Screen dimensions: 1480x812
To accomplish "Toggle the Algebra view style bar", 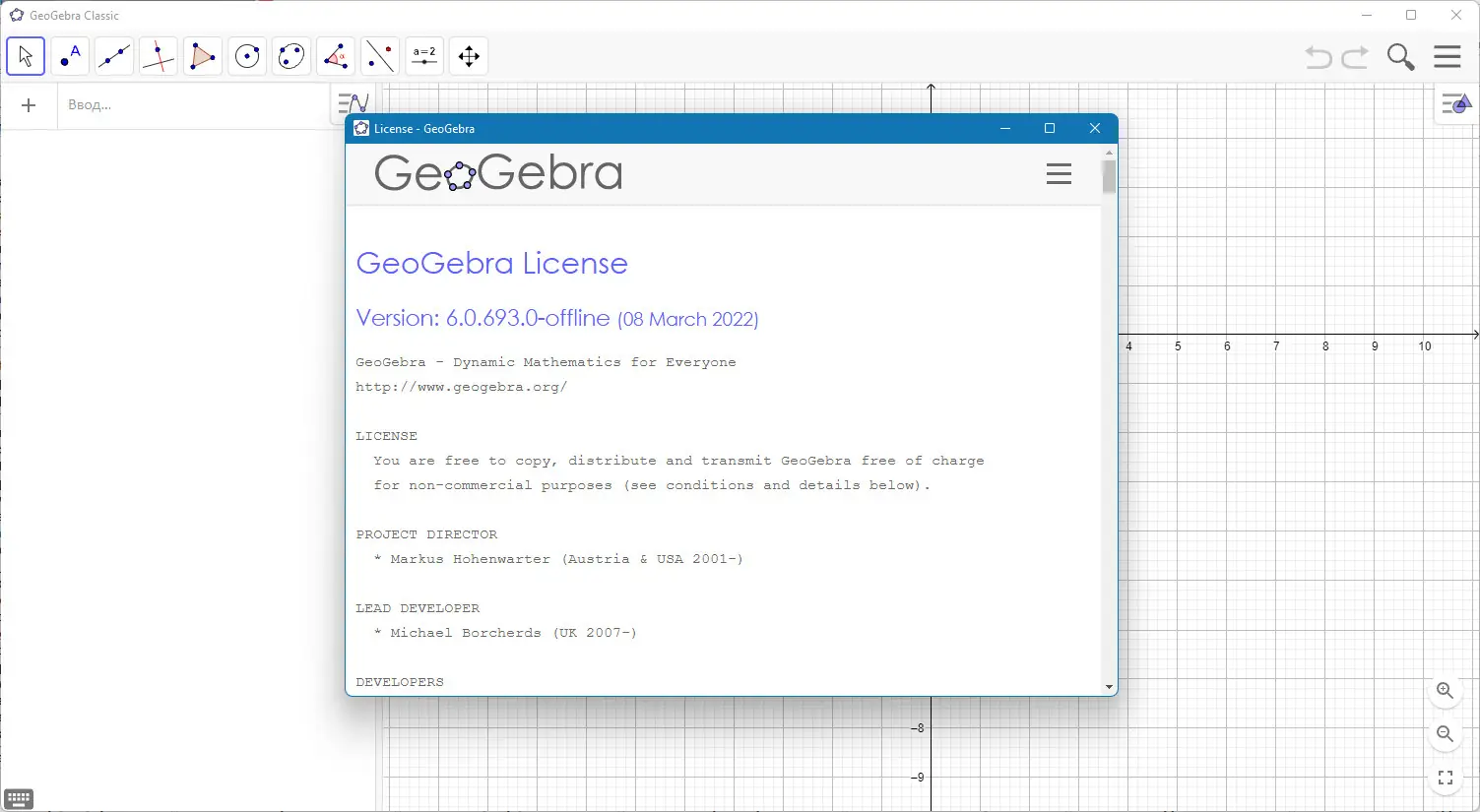I will pos(353,102).
